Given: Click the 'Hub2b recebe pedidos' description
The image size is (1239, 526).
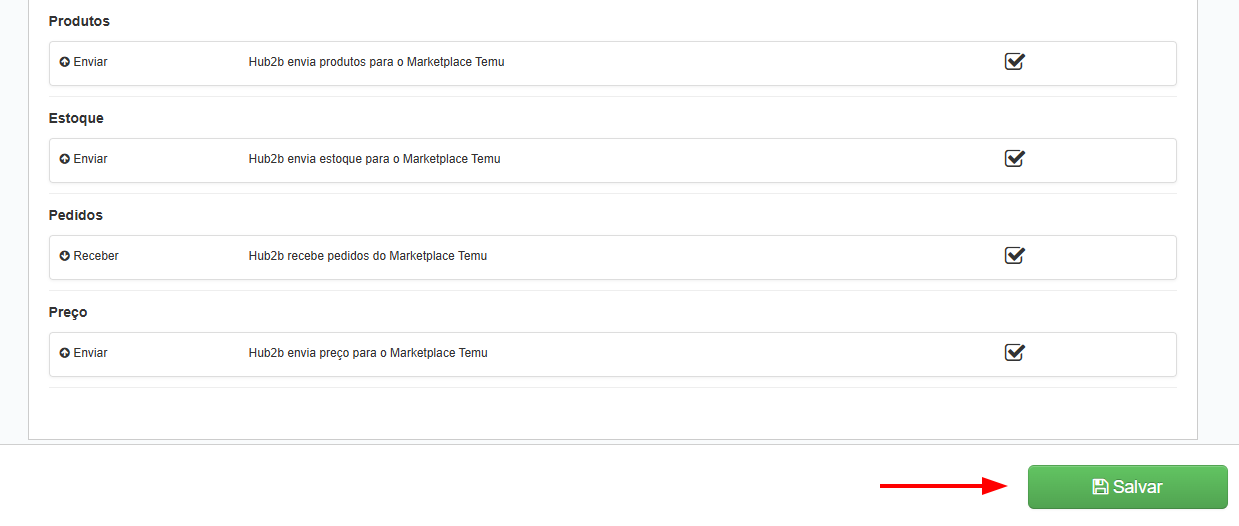Looking at the screenshot, I should [367, 256].
